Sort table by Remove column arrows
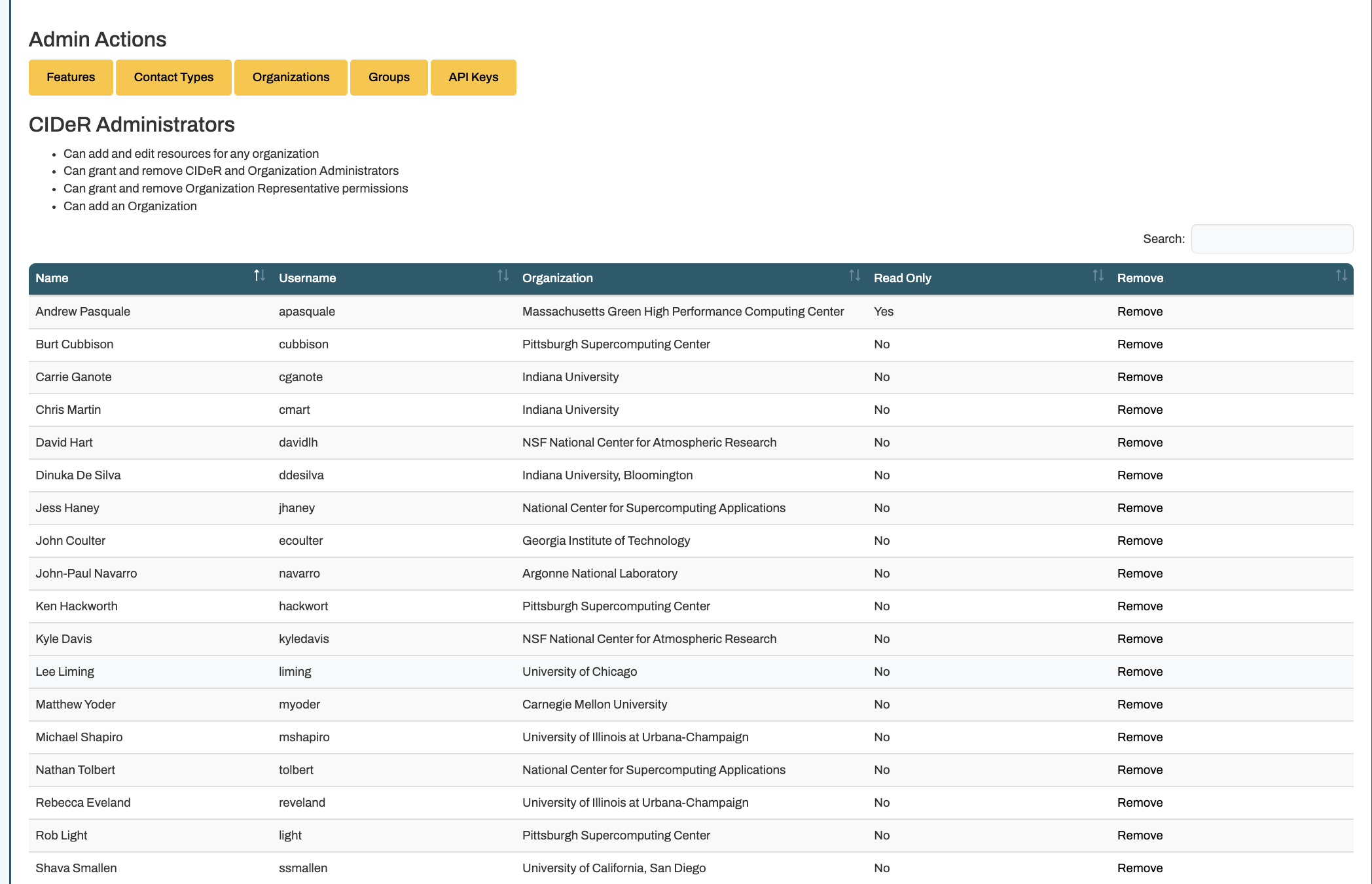This screenshot has height=884, width=1372. (x=1341, y=276)
